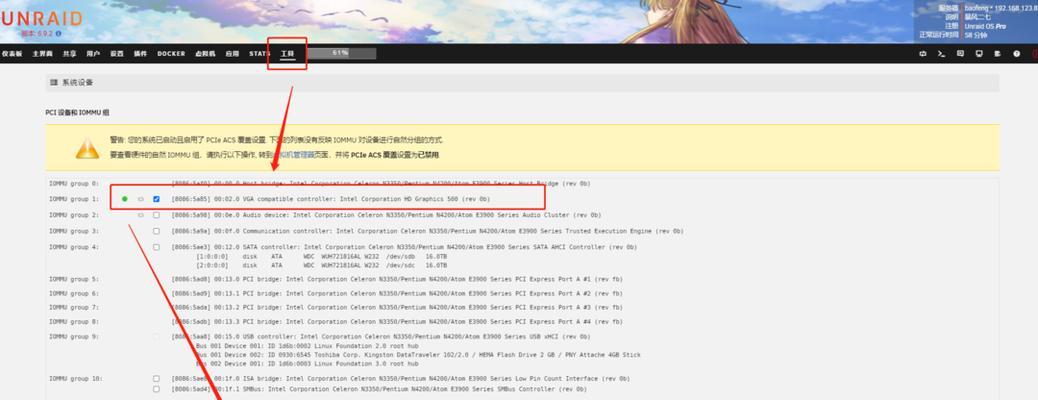Check the SATA controller checkbox
Viewport: 1038px width, 400px height.
[x=156, y=247]
